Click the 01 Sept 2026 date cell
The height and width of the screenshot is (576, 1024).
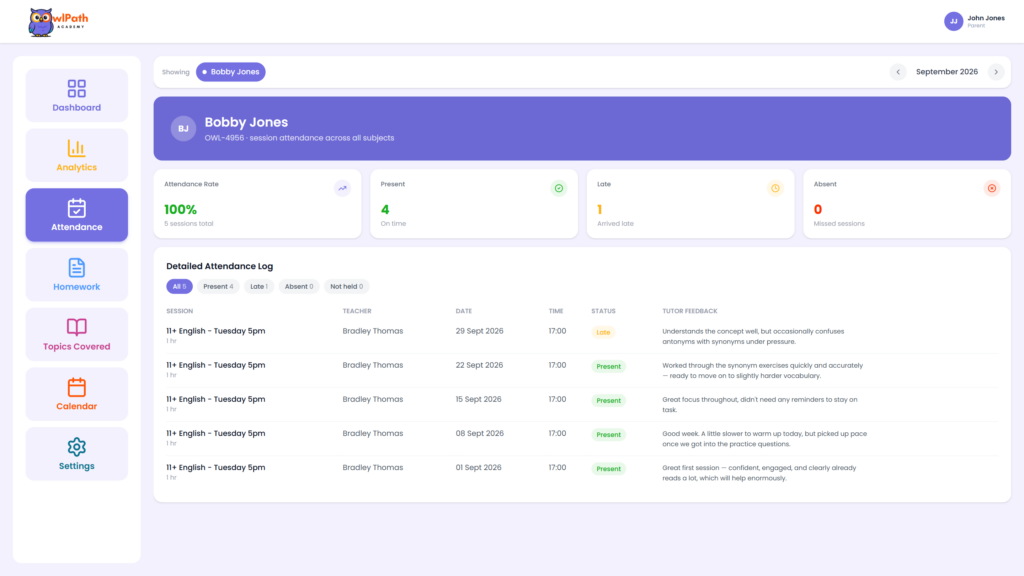[479, 468]
